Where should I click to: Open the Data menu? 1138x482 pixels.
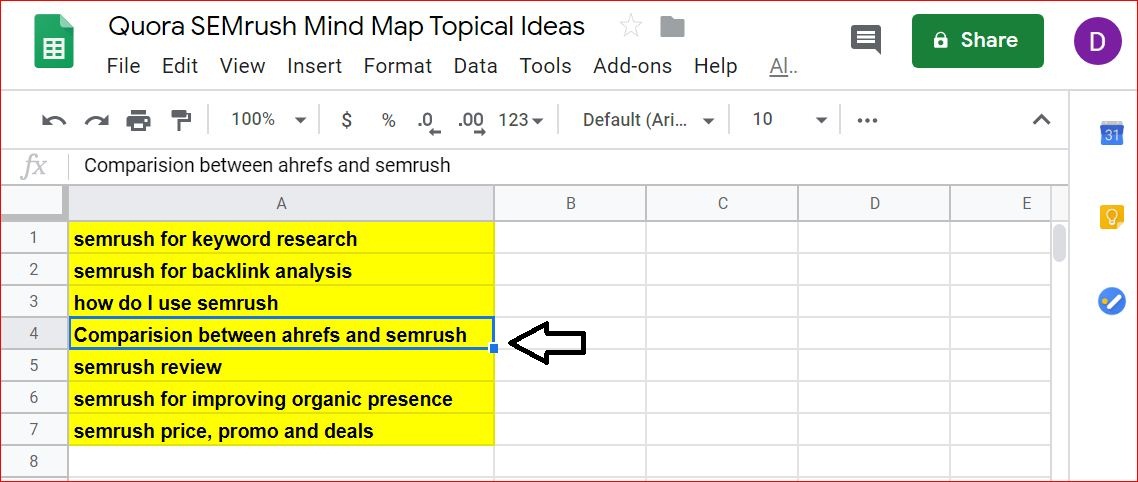point(475,66)
